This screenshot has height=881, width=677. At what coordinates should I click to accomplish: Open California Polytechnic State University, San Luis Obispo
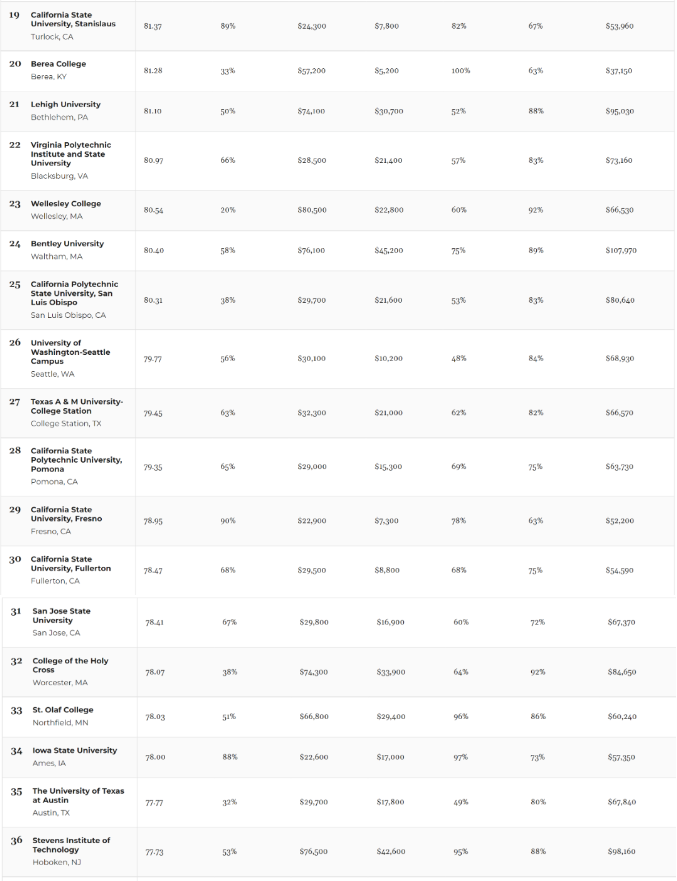(74, 293)
